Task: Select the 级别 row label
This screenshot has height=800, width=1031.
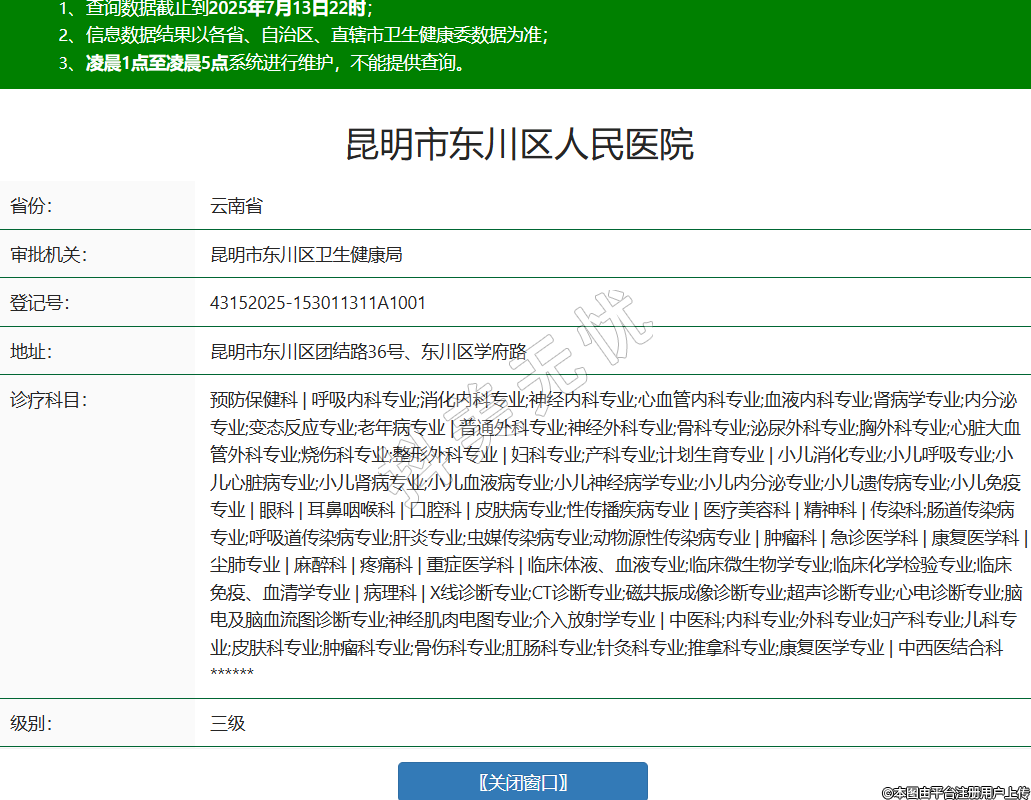Action: click(x=31, y=723)
